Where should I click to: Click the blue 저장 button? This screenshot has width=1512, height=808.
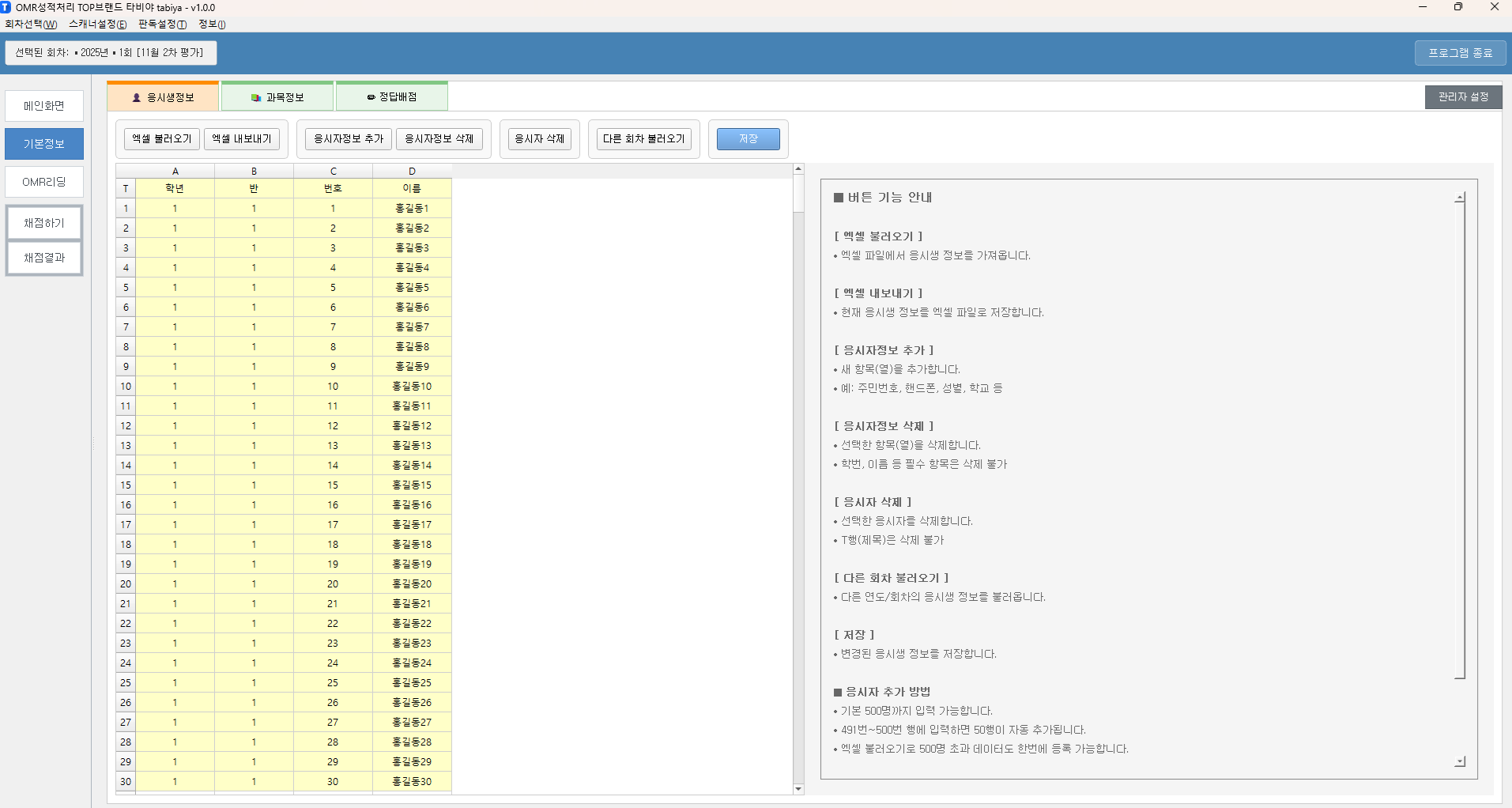[748, 139]
